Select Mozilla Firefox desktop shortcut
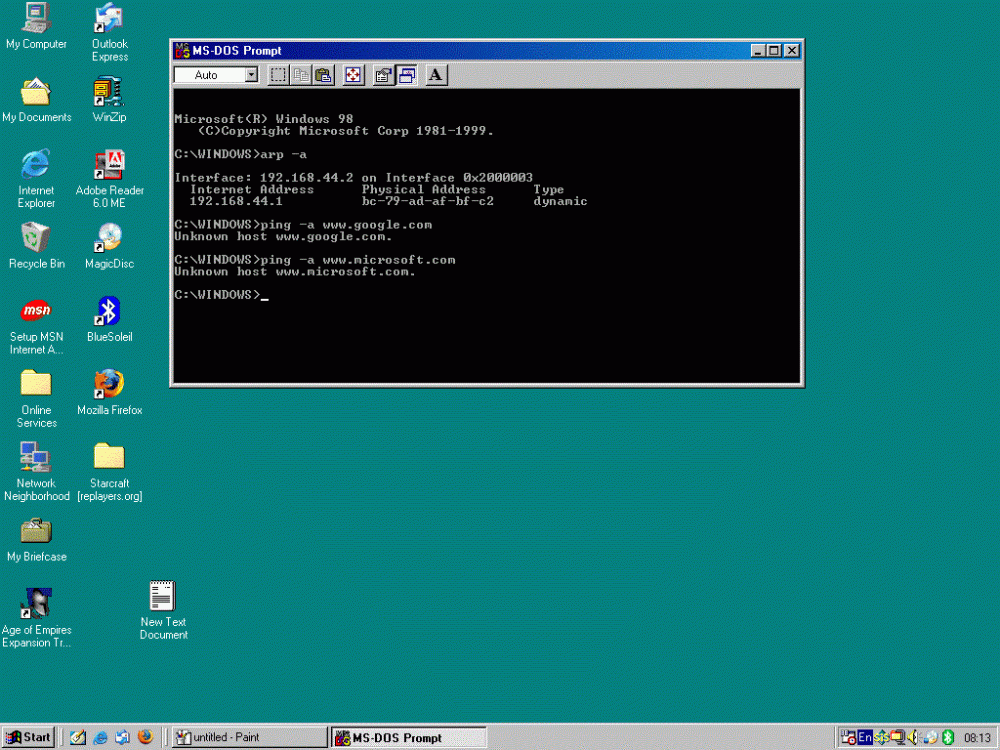Viewport: 1000px width, 750px height. [109, 392]
